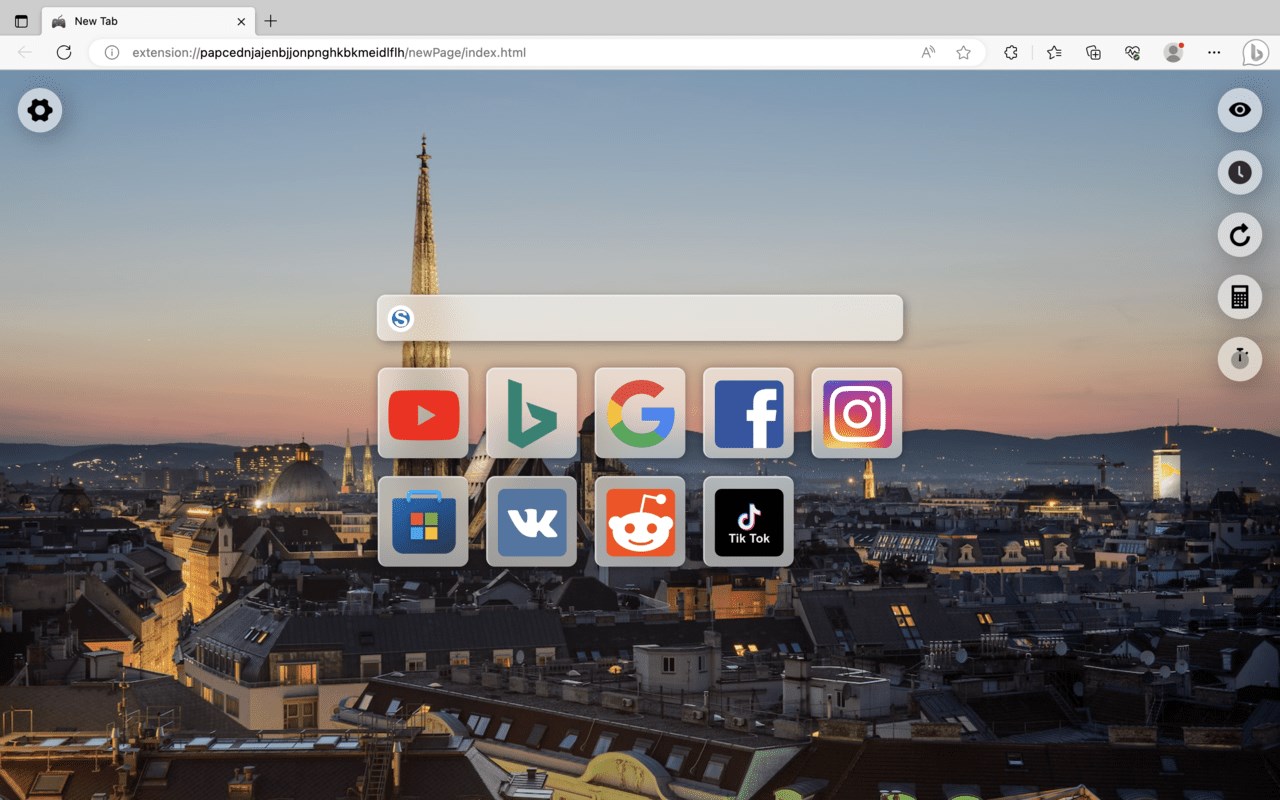Open the Reddit shortcut tile
The width and height of the screenshot is (1280, 800).
640,521
